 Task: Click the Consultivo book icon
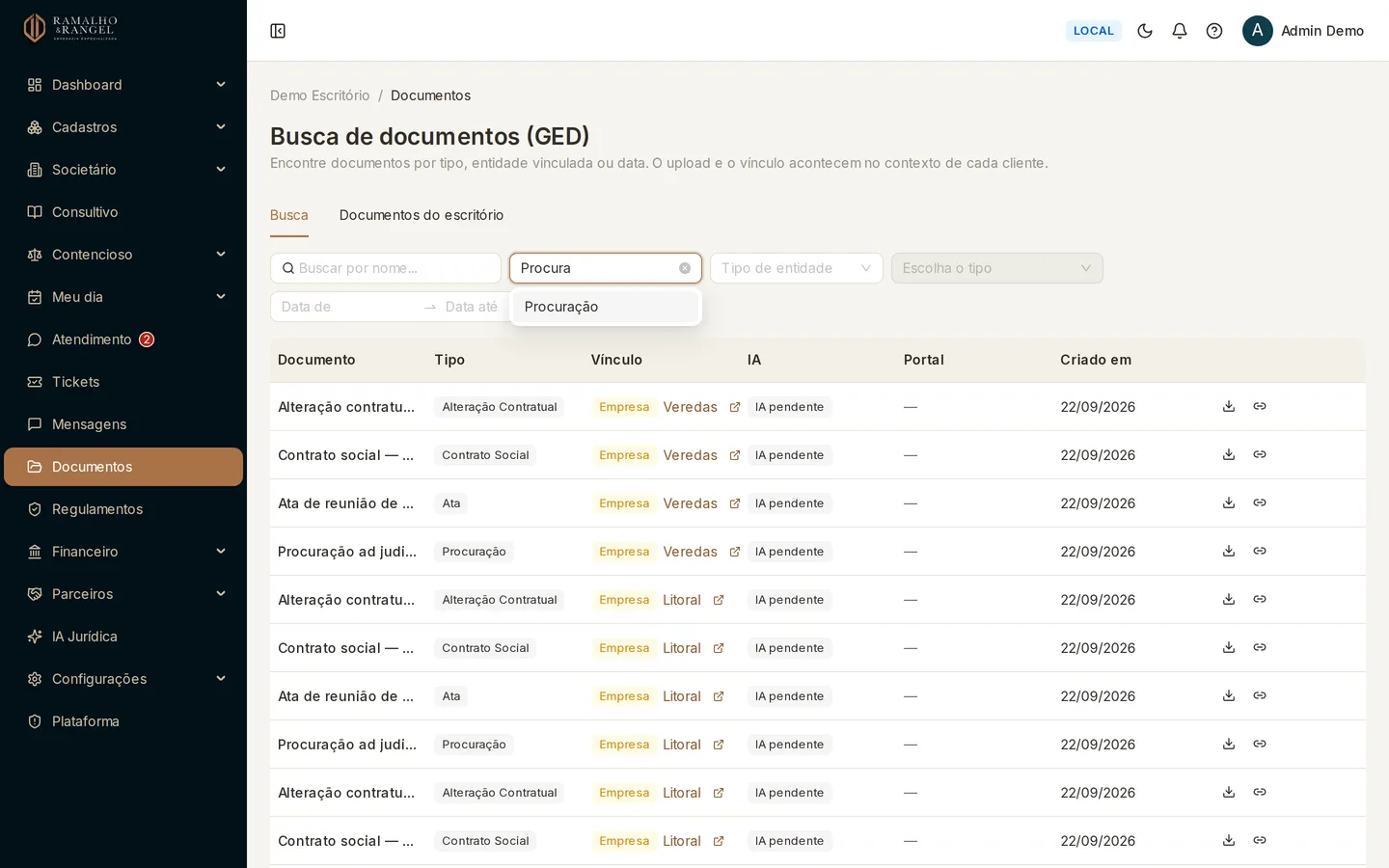pyautogui.click(x=35, y=212)
